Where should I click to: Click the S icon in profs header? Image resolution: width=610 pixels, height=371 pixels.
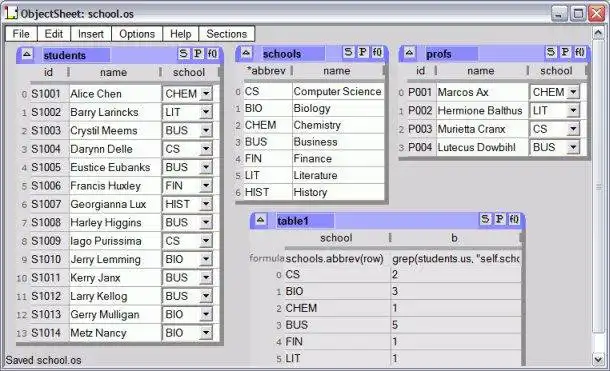pyautogui.click(x=550, y=52)
